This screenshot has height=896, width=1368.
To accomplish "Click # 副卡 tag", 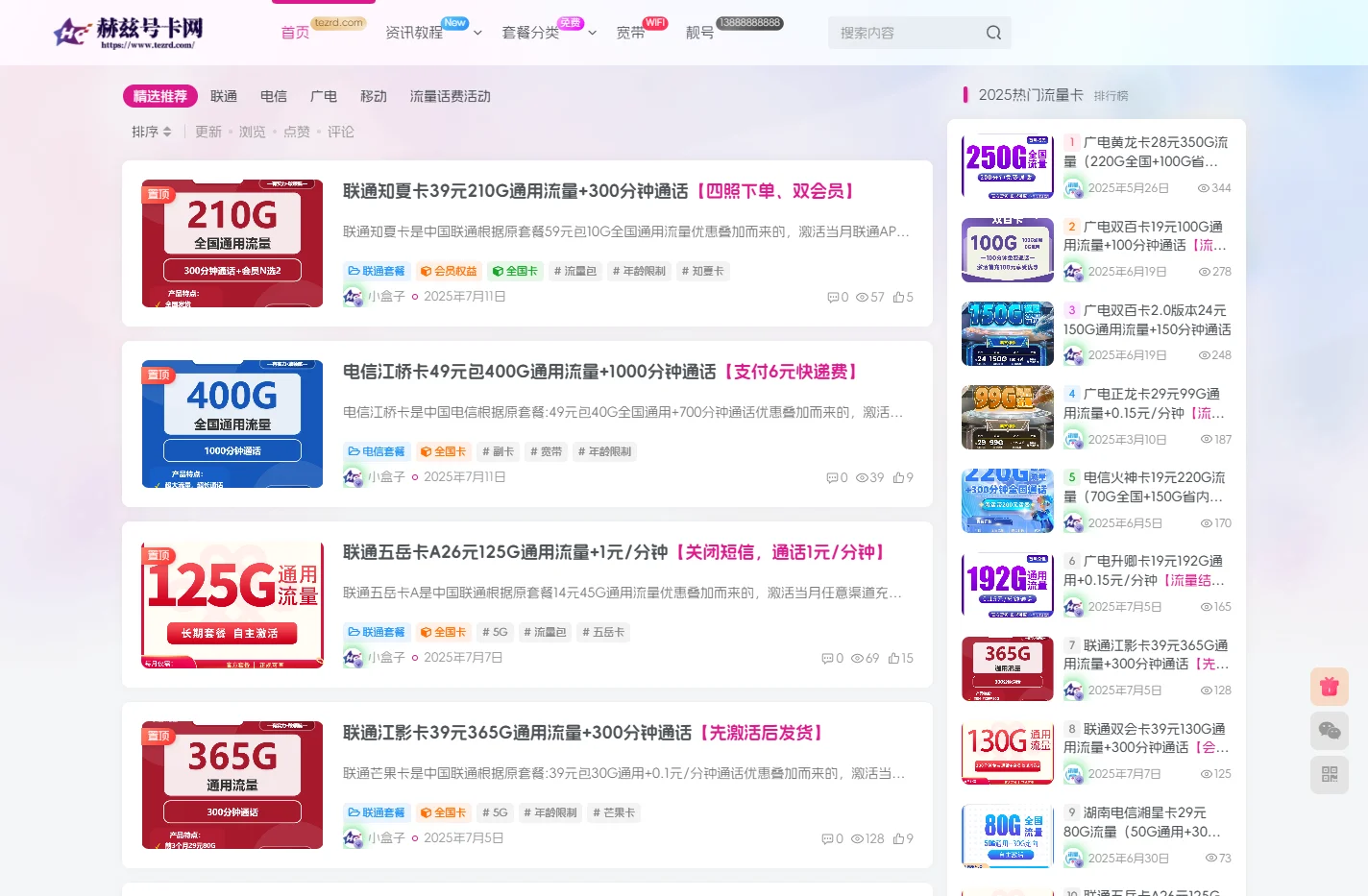I will [x=498, y=451].
